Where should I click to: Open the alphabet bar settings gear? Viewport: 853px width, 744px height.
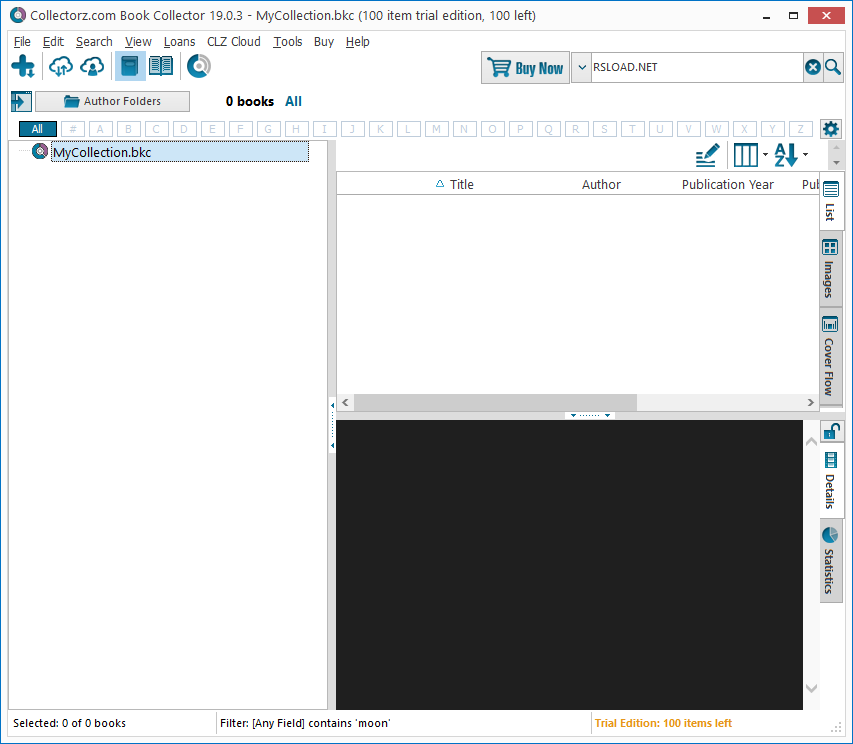[831, 129]
